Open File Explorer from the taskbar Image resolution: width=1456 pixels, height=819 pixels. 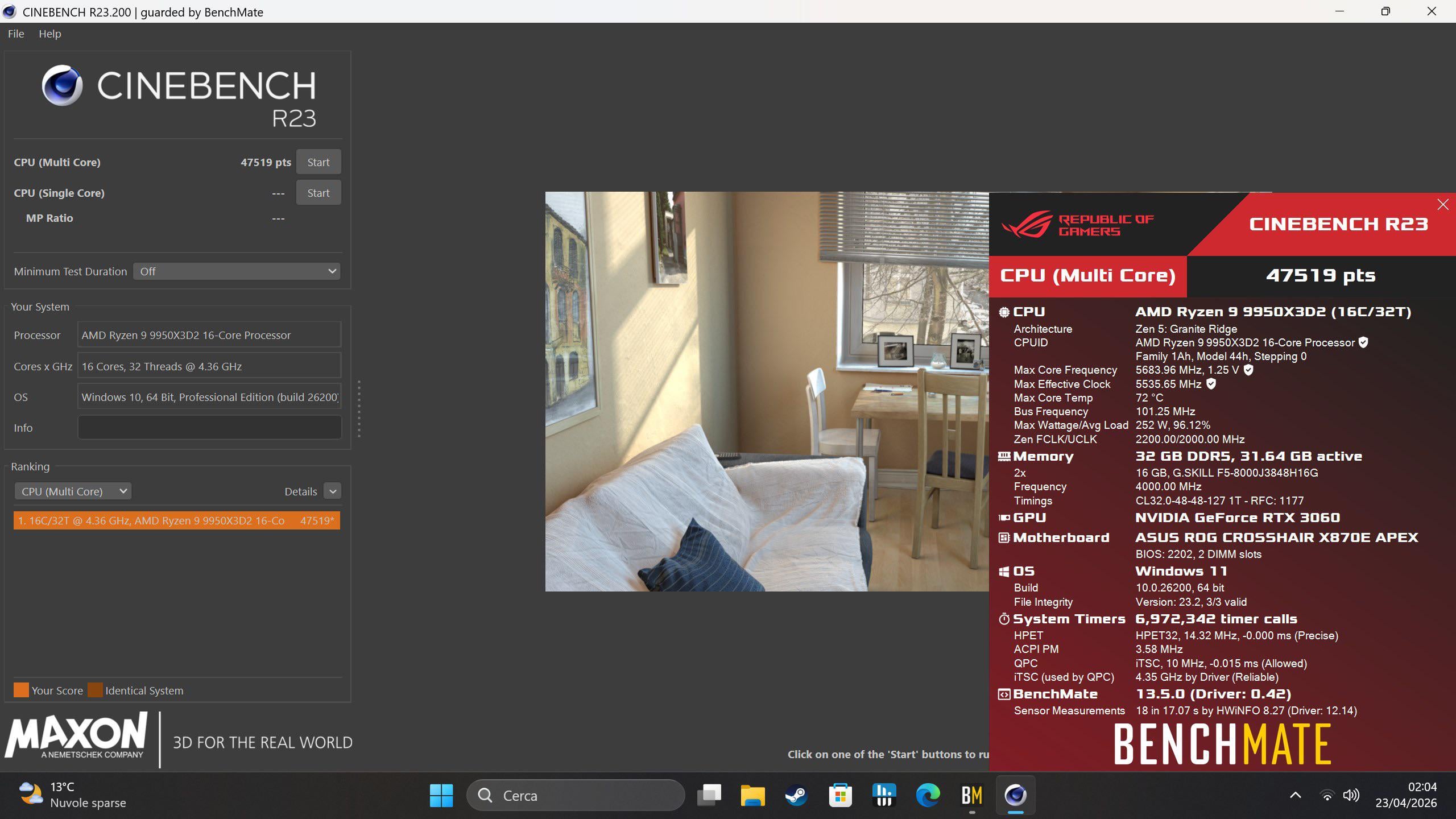752,795
